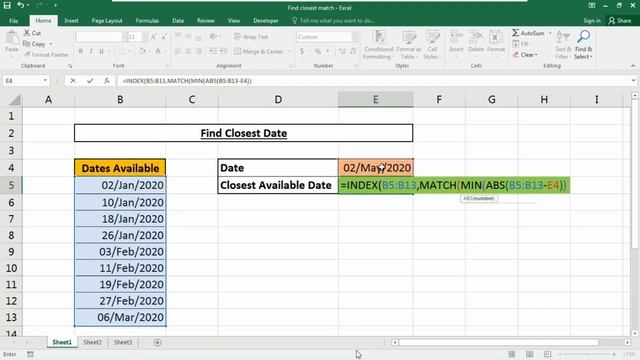640x360 pixels.
Task: Open Merge & Center dropdown
Action: point(289,51)
